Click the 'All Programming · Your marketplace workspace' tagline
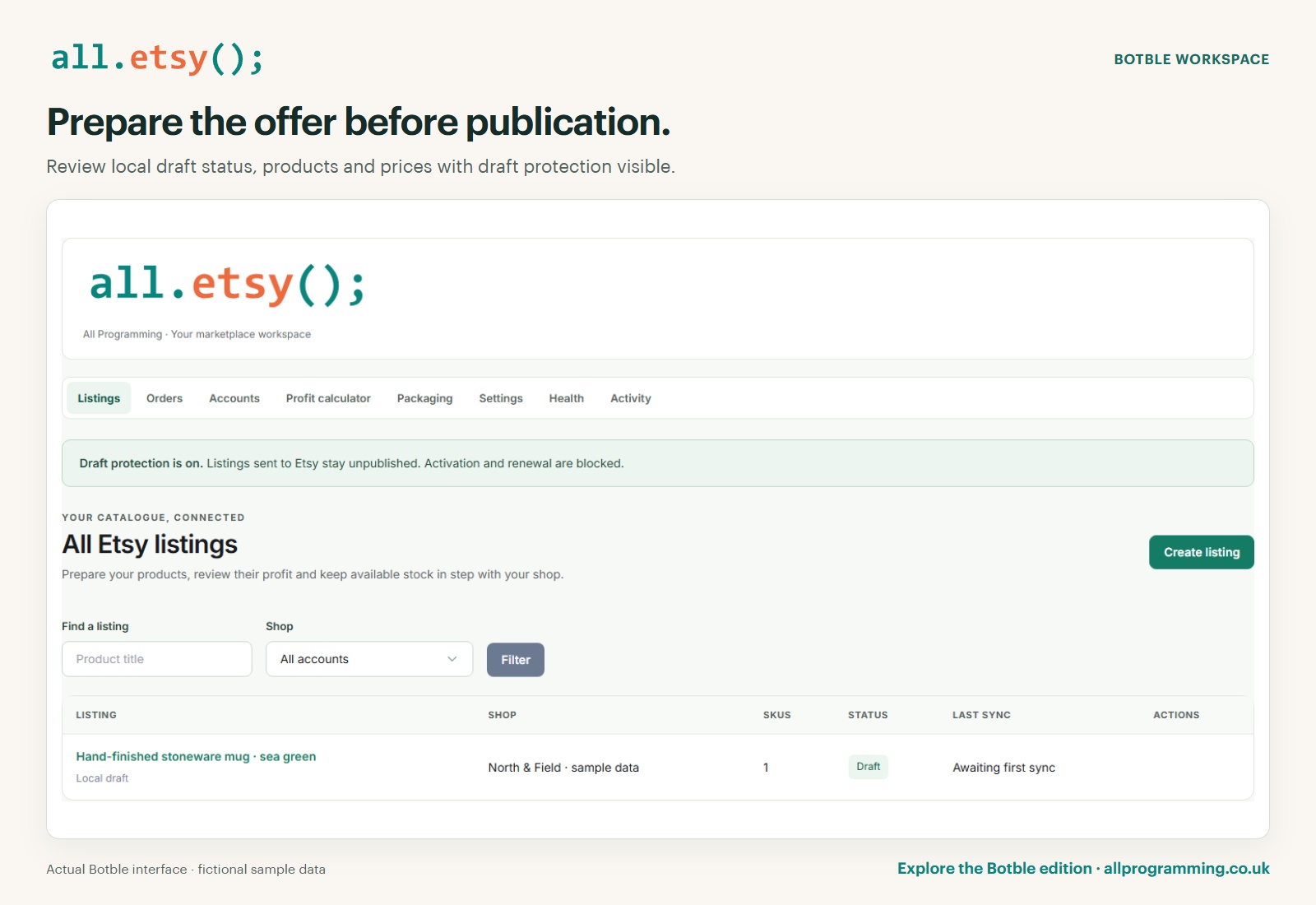Image resolution: width=1316 pixels, height=905 pixels. pos(197,334)
